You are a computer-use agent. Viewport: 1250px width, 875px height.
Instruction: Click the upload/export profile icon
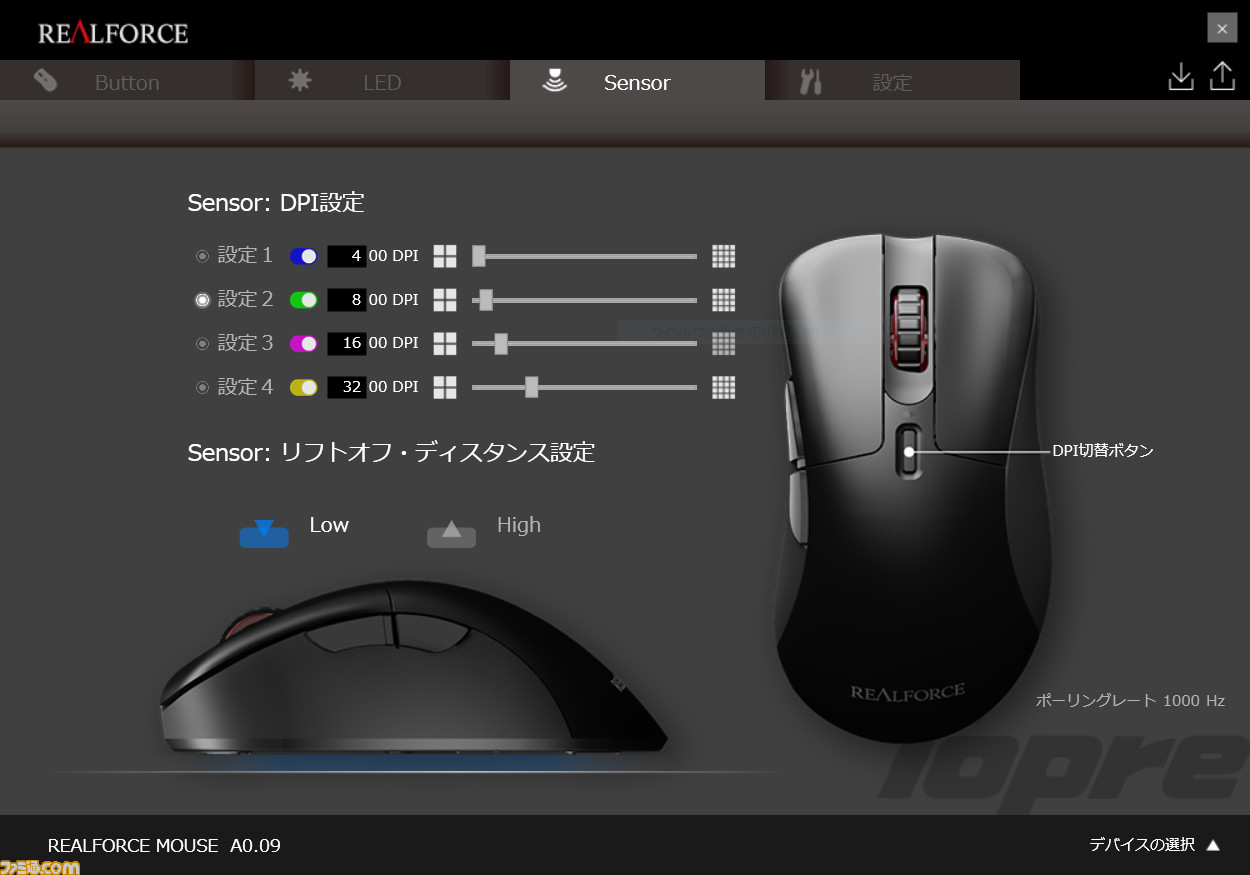point(1222,77)
